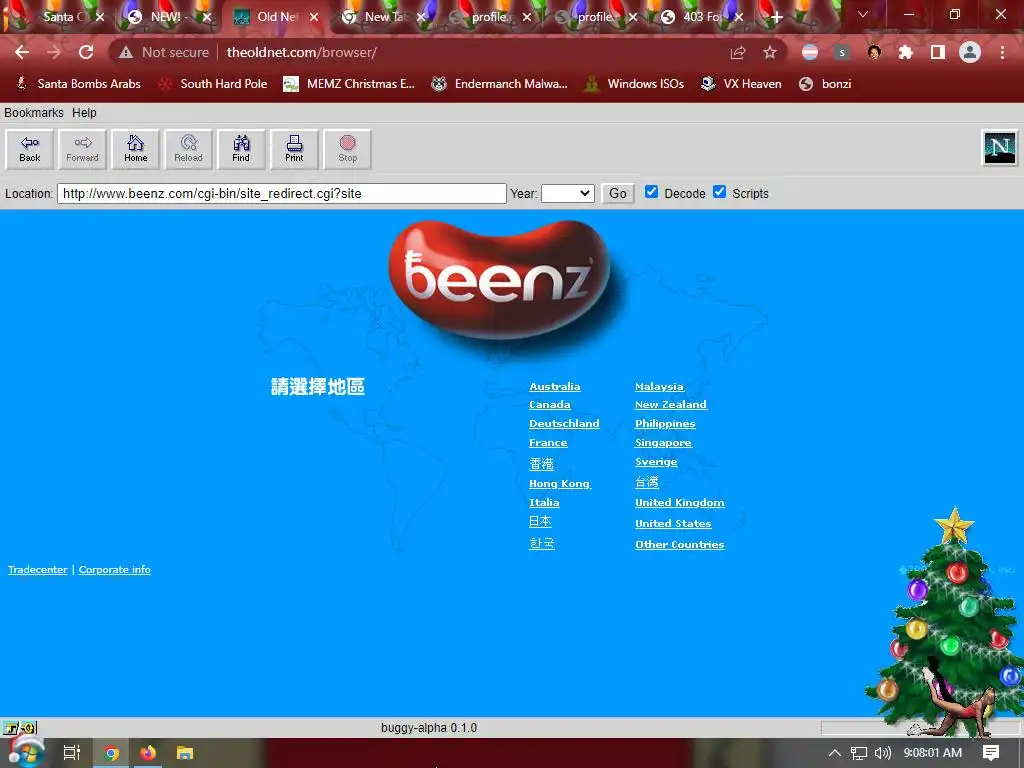Open the Santa Bombs Arabs bookmark
The width and height of the screenshot is (1024, 768).
(x=79, y=84)
